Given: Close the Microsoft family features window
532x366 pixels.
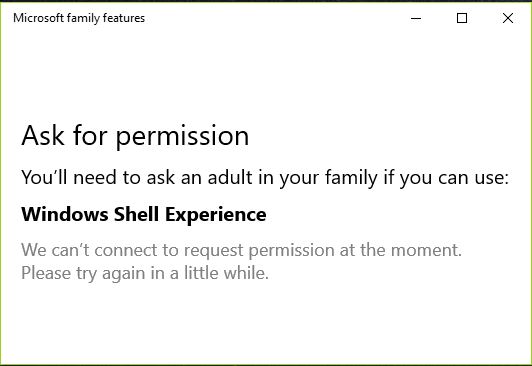Looking at the screenshot, I should [508, 18].
